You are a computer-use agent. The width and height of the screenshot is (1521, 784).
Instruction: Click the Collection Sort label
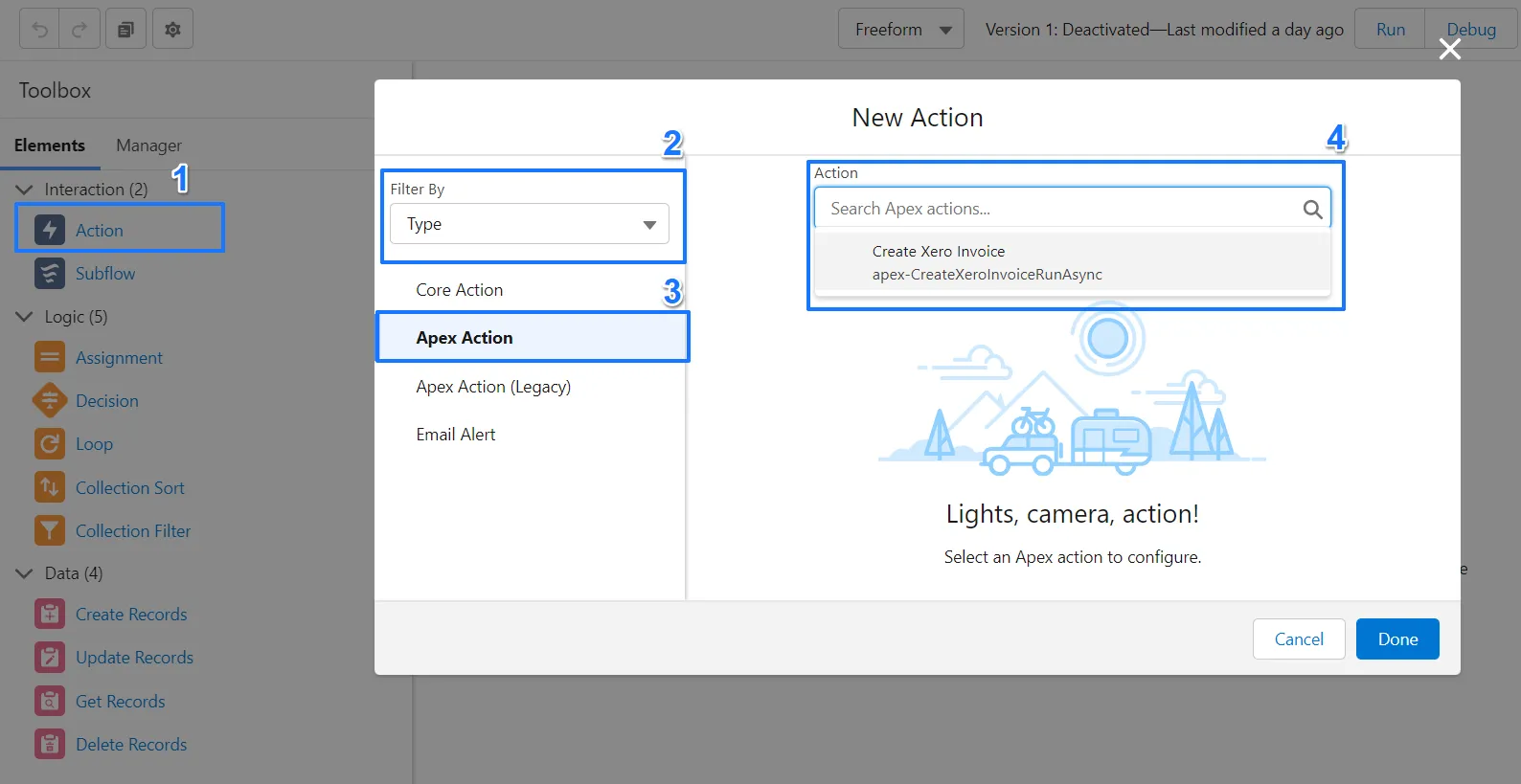pos(130,487)
